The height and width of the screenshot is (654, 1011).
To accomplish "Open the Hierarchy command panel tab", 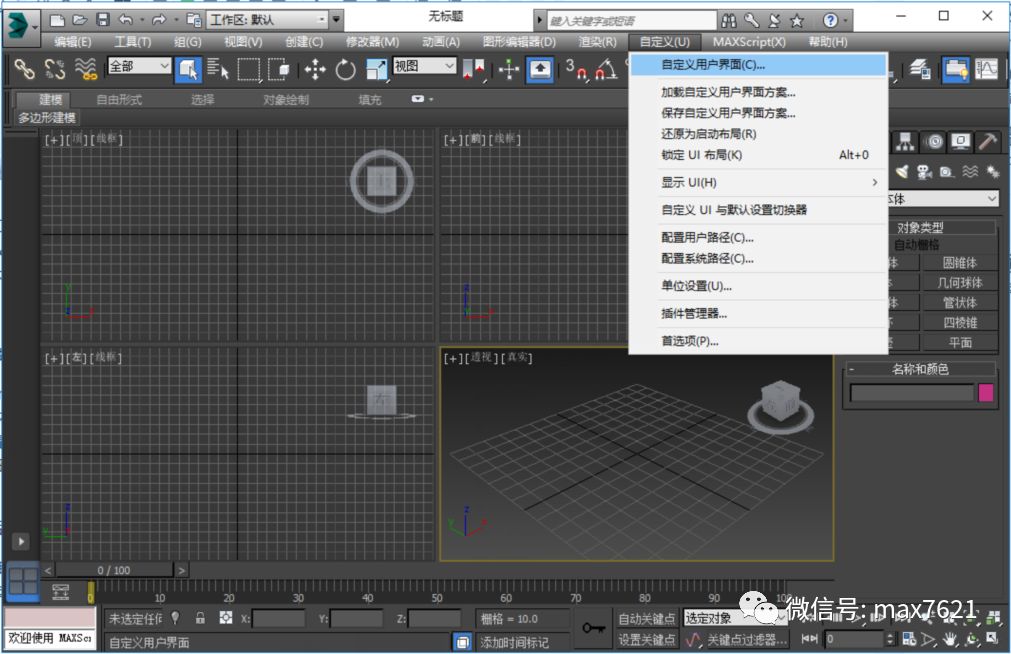I will tap(905, 141).
